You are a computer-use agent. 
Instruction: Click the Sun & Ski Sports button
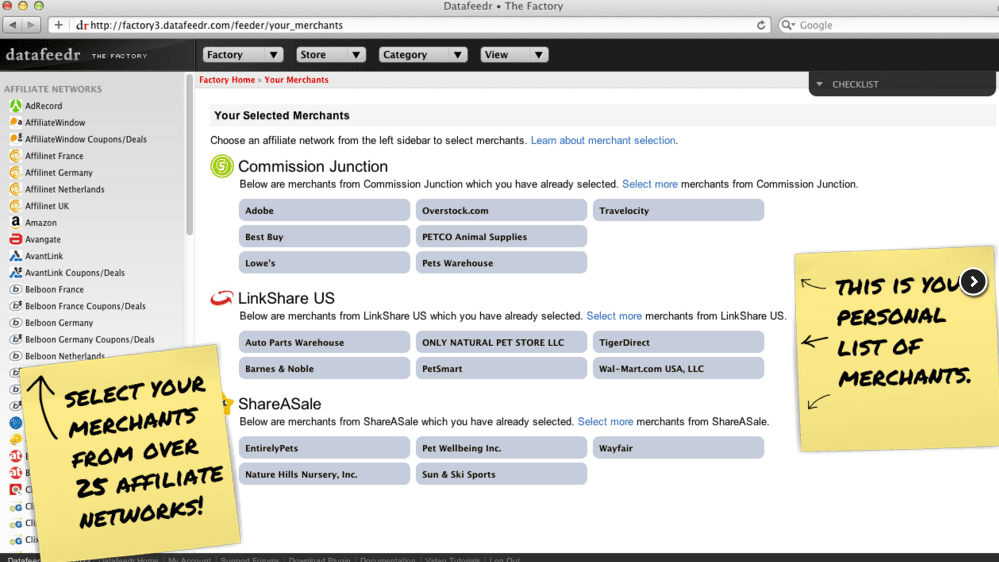pos(501,474)
